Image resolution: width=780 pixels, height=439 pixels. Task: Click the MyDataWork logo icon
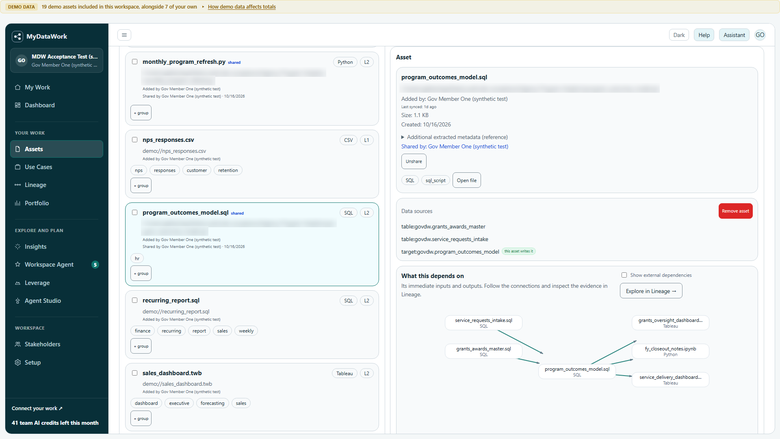point(17,36)
